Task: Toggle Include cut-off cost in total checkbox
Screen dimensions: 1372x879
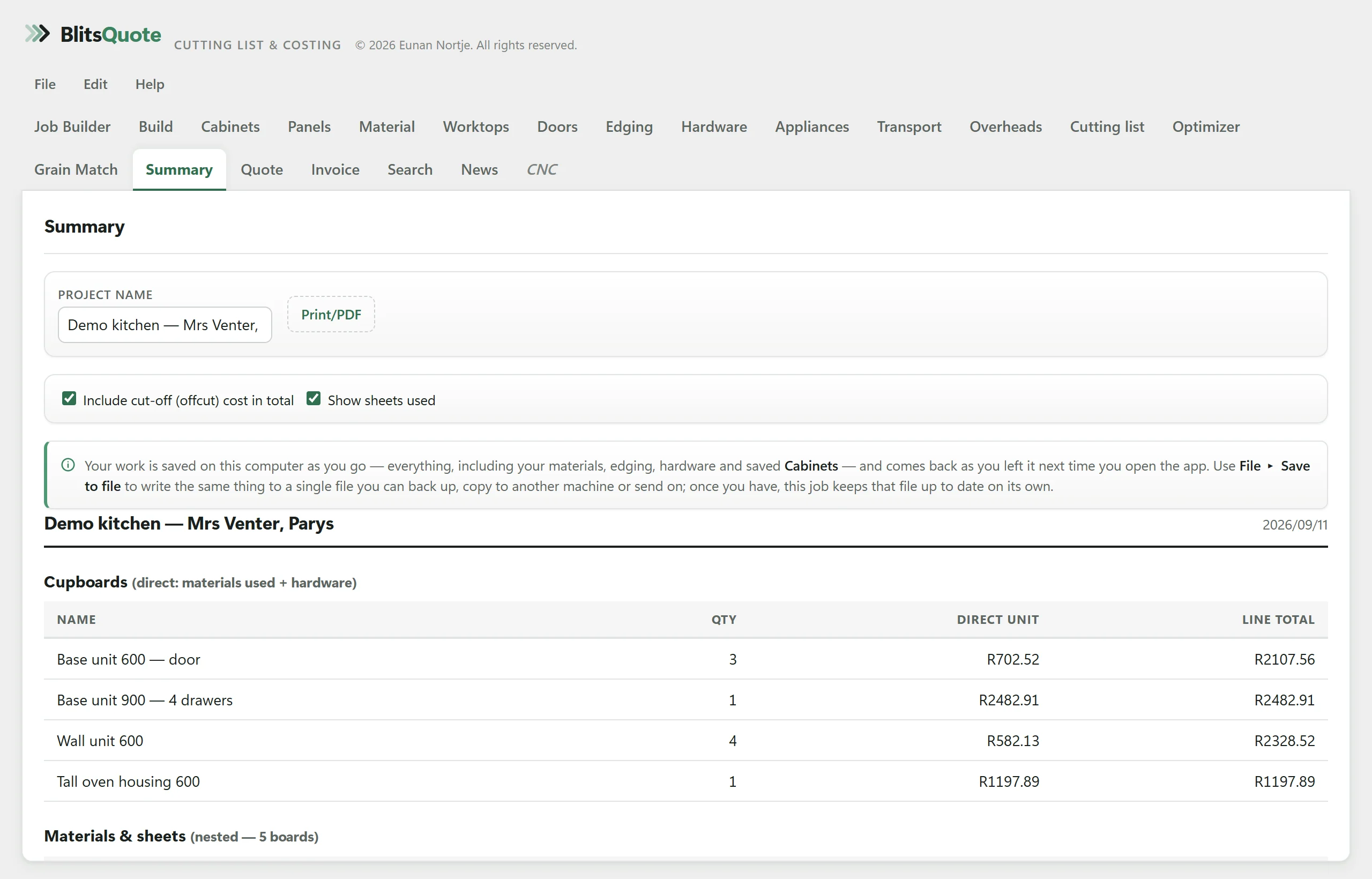Action: click(x=69, y=398)
